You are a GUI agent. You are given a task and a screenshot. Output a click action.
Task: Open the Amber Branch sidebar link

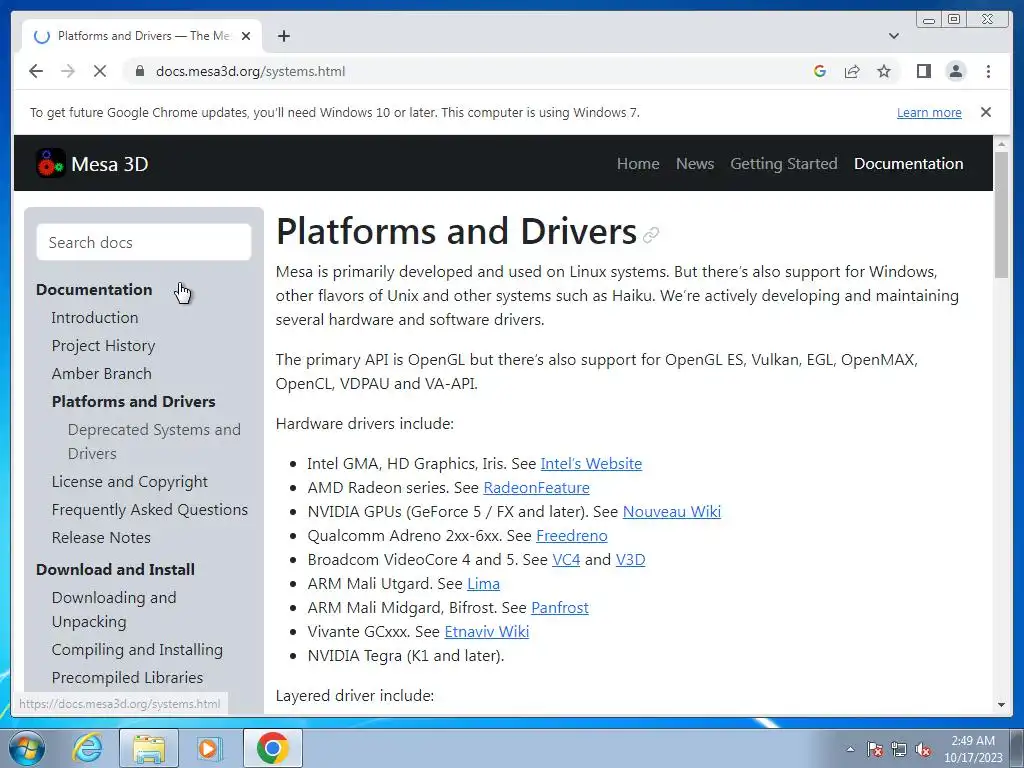click(101, 374)
